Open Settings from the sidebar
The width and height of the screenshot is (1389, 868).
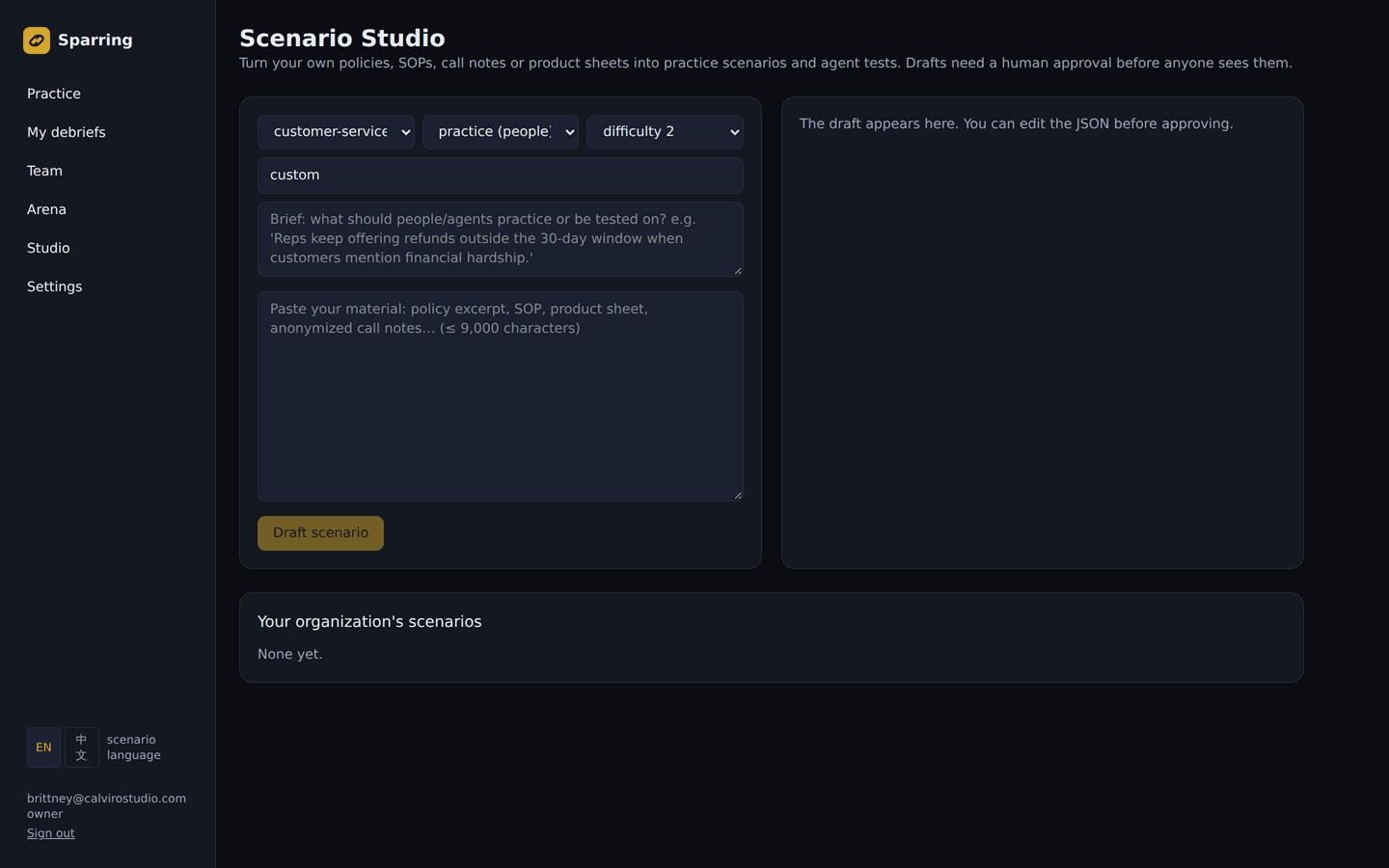pyautogui.click(x=55, y=286)
